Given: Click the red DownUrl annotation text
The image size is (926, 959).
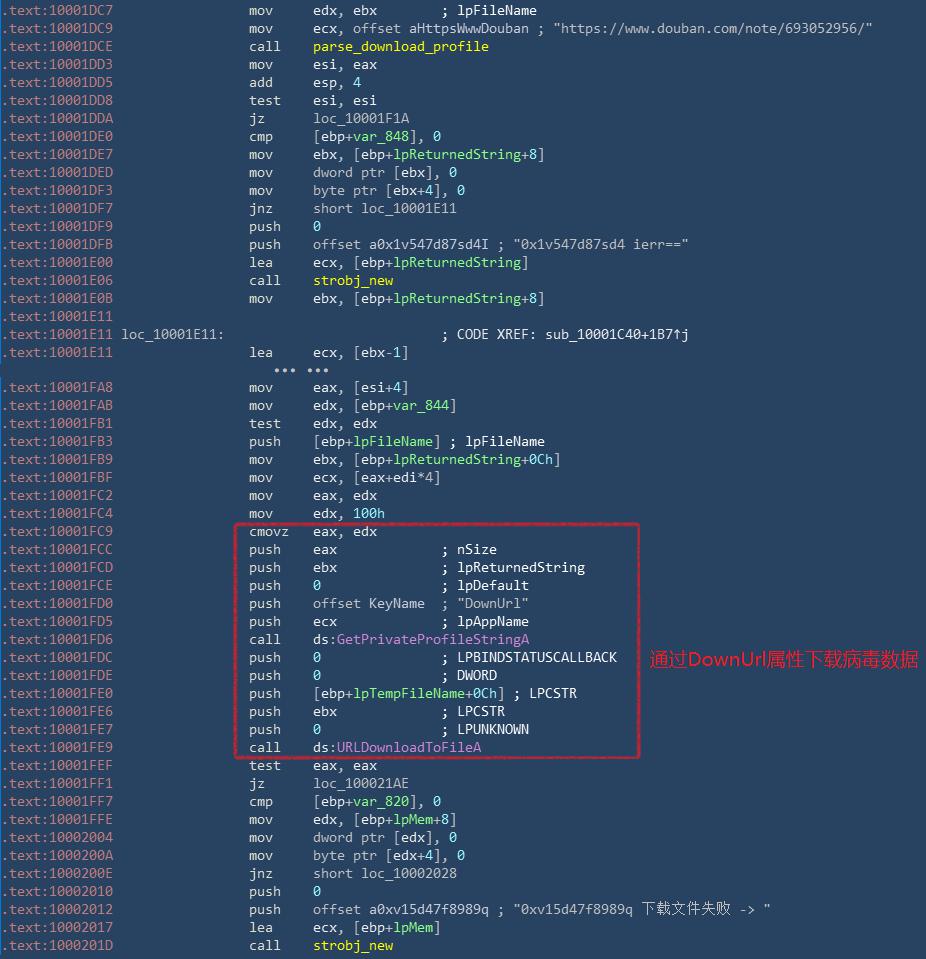Looking at the screenshot, I should [783, 659].
